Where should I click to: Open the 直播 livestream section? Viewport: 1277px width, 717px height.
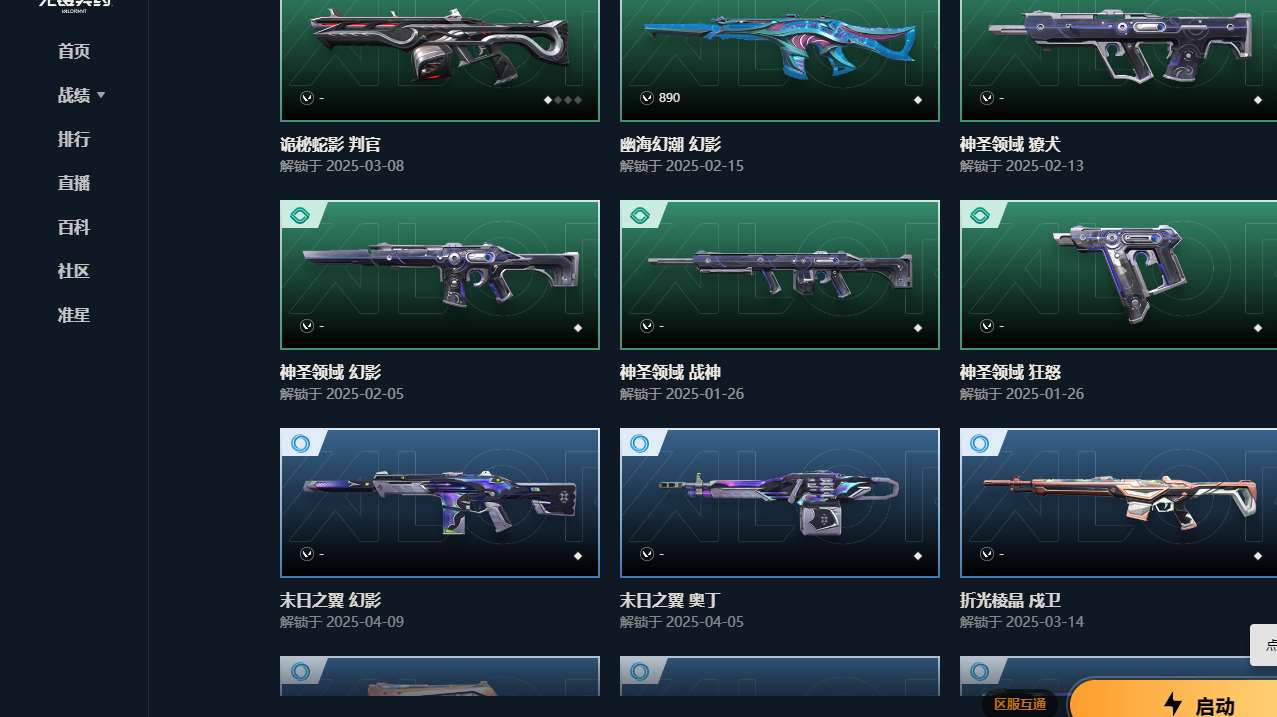tap(74, 183)
